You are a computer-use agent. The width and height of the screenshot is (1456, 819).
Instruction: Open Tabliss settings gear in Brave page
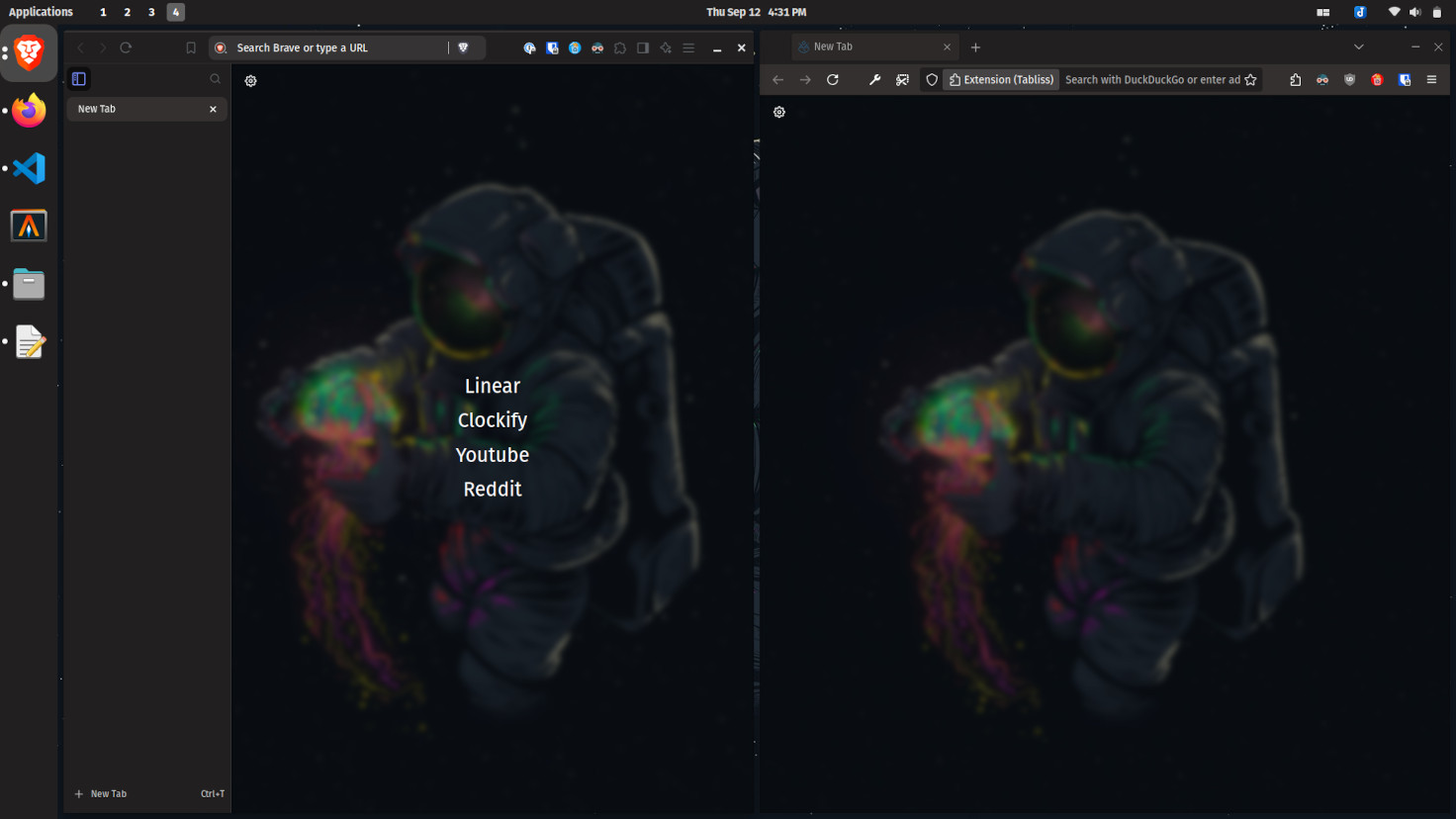tap(251, 81)
